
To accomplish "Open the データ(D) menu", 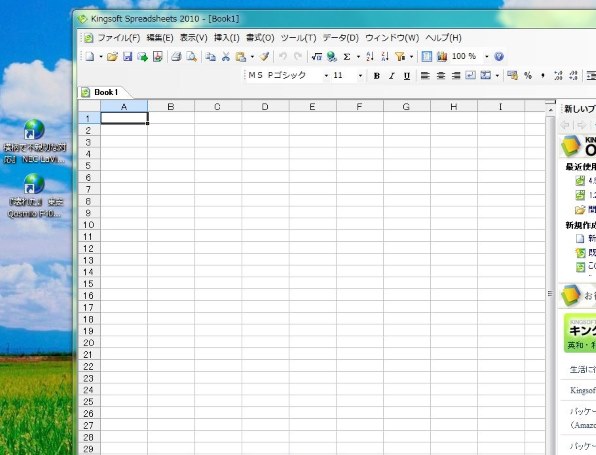I will point(341,38).
